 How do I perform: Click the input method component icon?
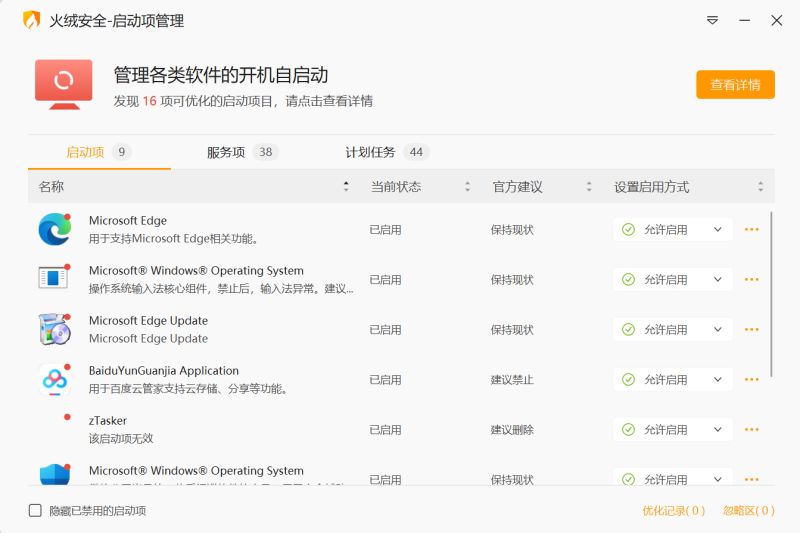tap(54, 278)
